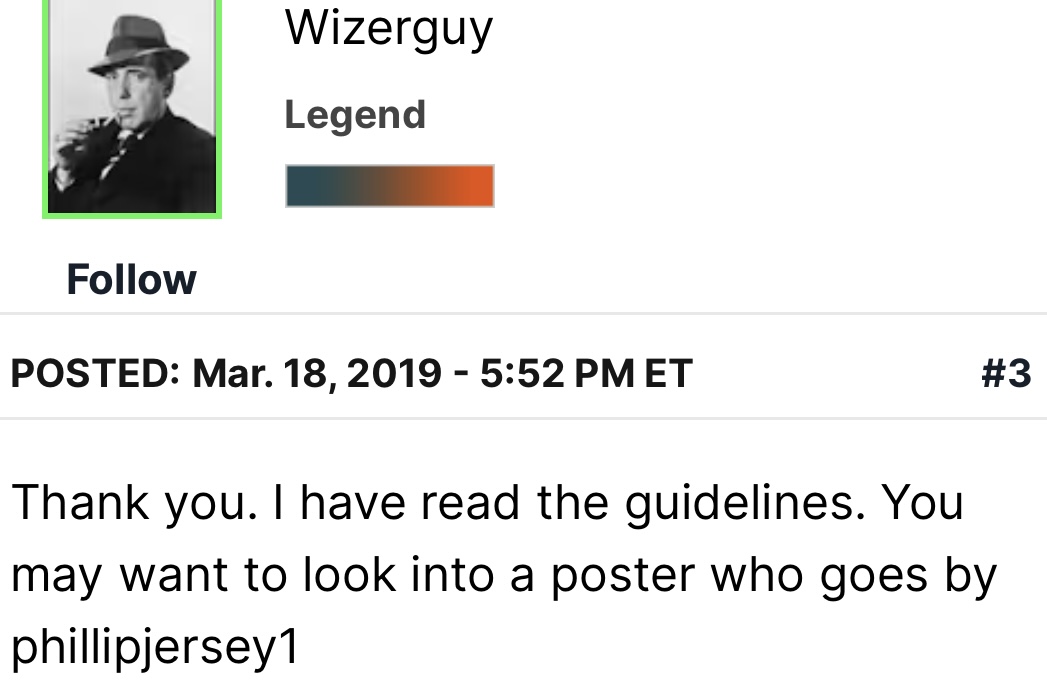Click the 5:52 PM ET timestamp
This screenshot has height=687, width=1047.
coord(586,373)
